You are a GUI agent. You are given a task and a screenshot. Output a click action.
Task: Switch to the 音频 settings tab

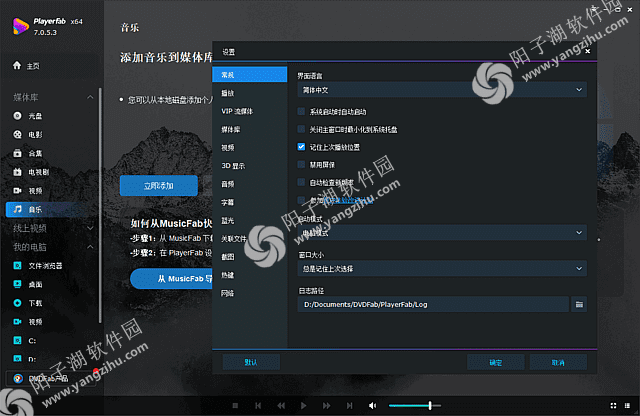[250, 184]
